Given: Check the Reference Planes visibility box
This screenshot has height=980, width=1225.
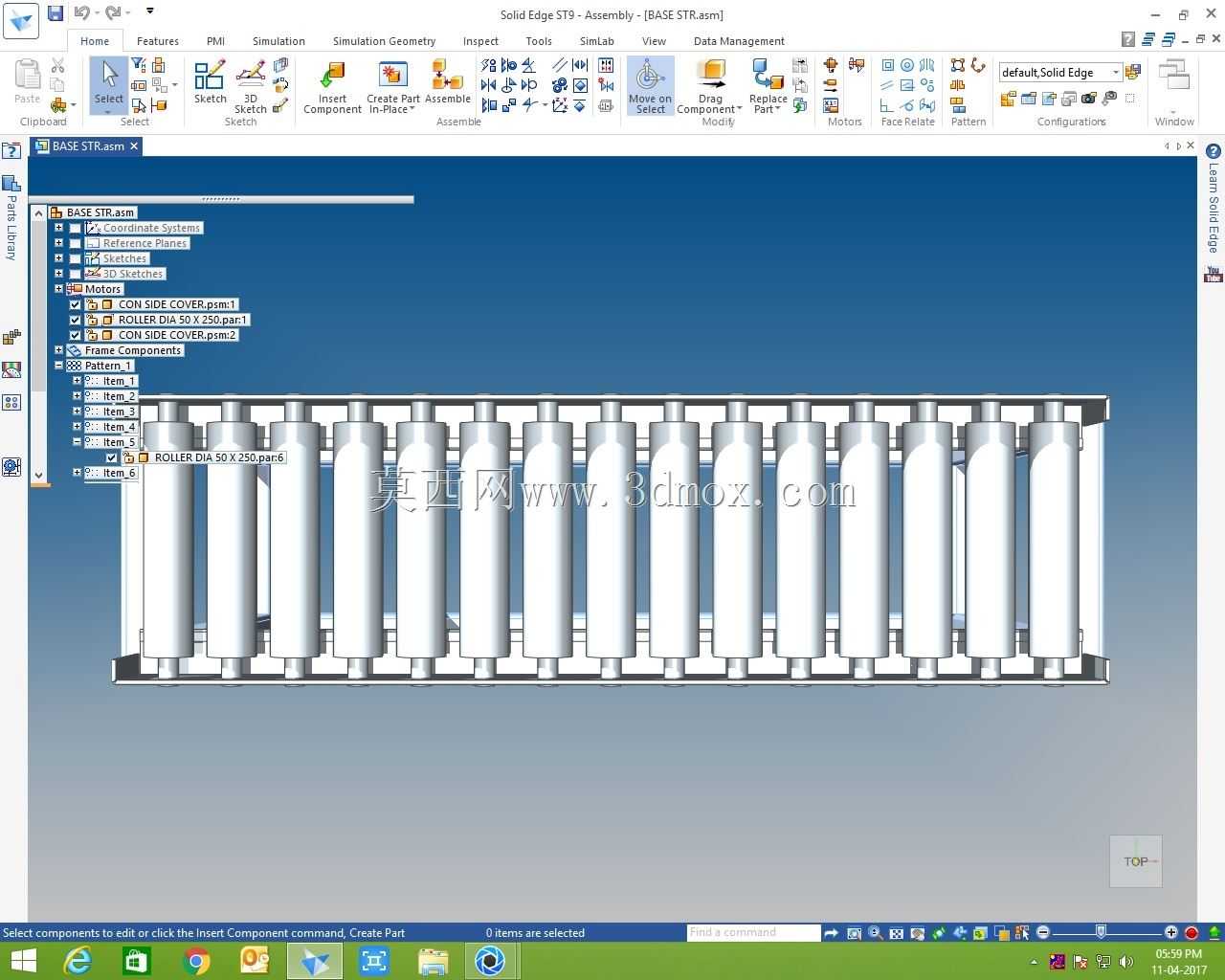Looking at the screenshot, I should (76, 243).
